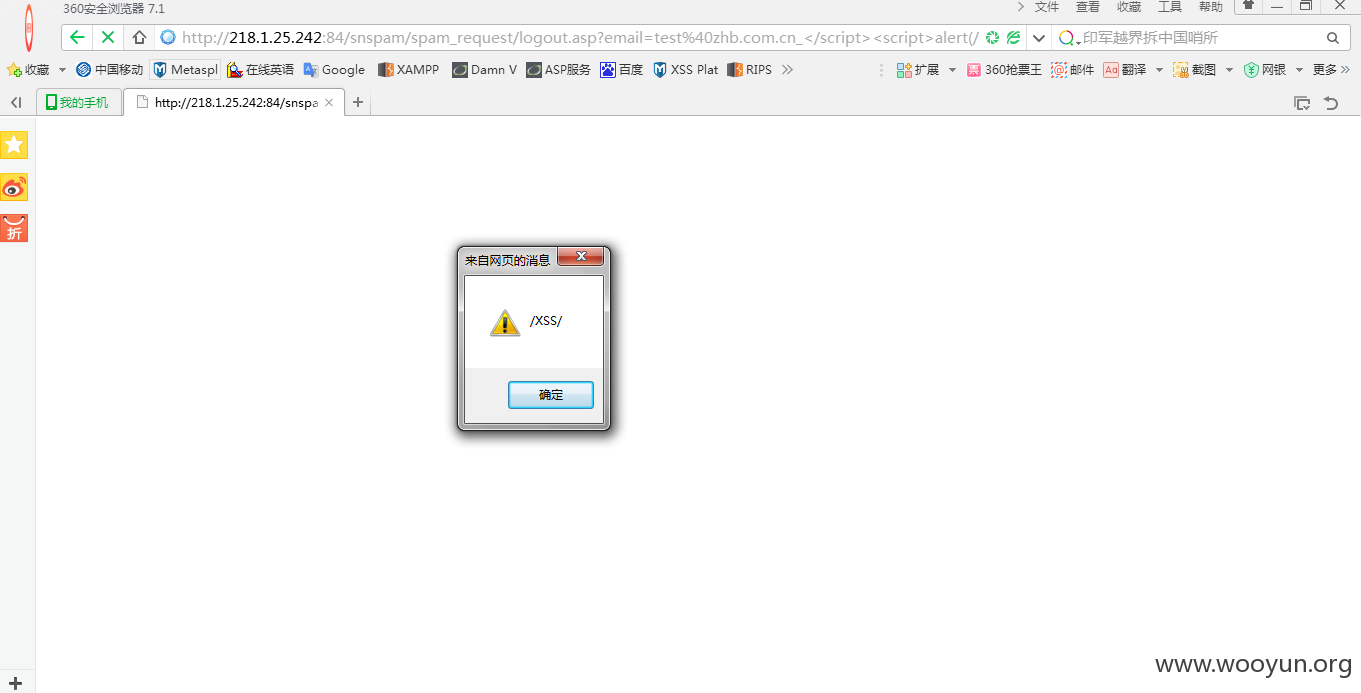
Task: Click the green aperture speed-mode icon
Action: pos(992,38)
